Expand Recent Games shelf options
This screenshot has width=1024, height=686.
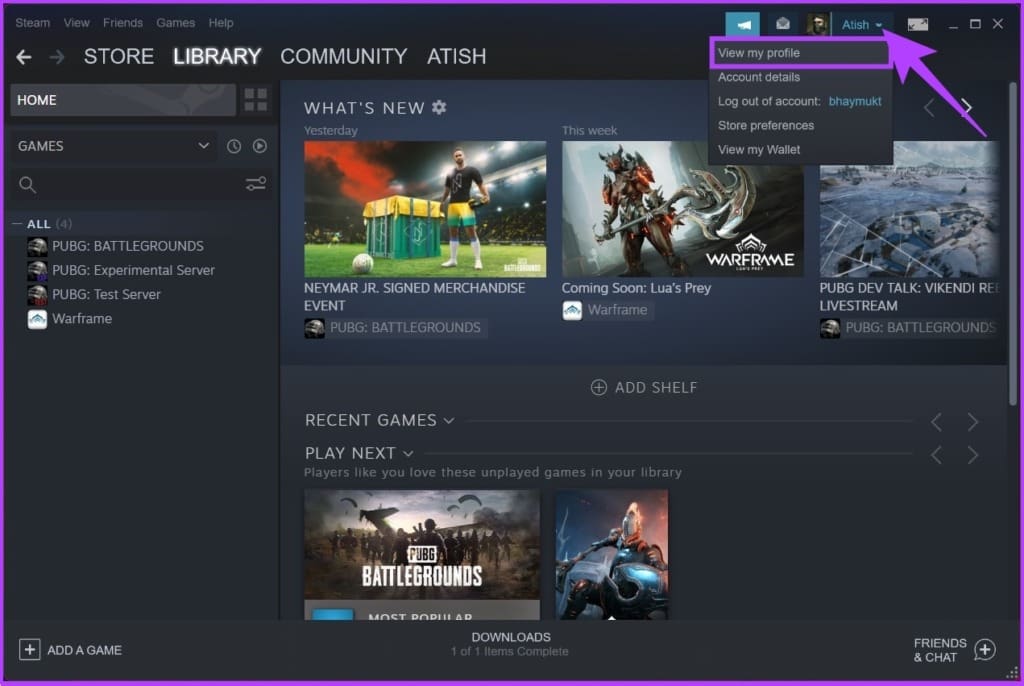449,421
